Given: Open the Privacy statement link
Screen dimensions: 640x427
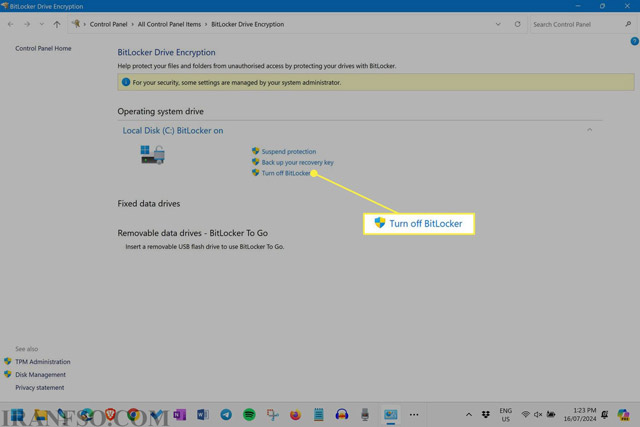Looking at the screenshot, I should (x=40, y=388).
